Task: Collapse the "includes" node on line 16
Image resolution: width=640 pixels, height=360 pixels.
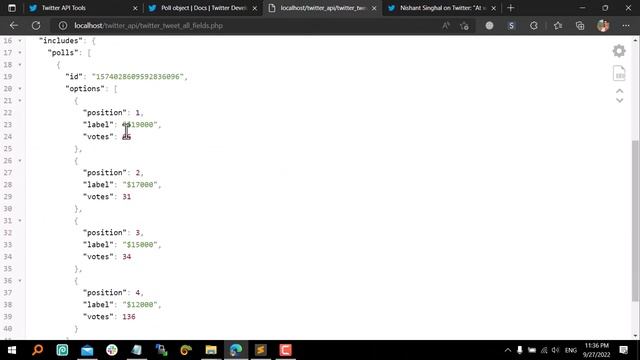Action: [x=20, y=41]
